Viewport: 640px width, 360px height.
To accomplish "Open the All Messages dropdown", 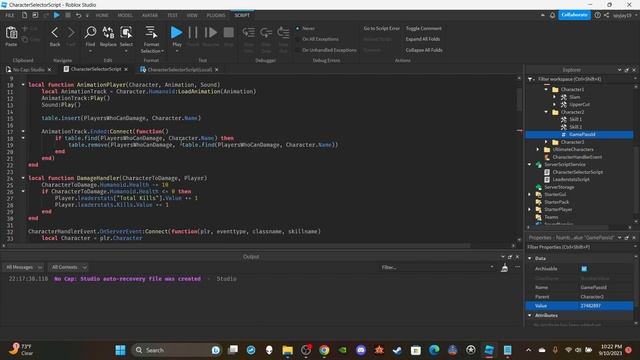I will (x=23, y=267).
